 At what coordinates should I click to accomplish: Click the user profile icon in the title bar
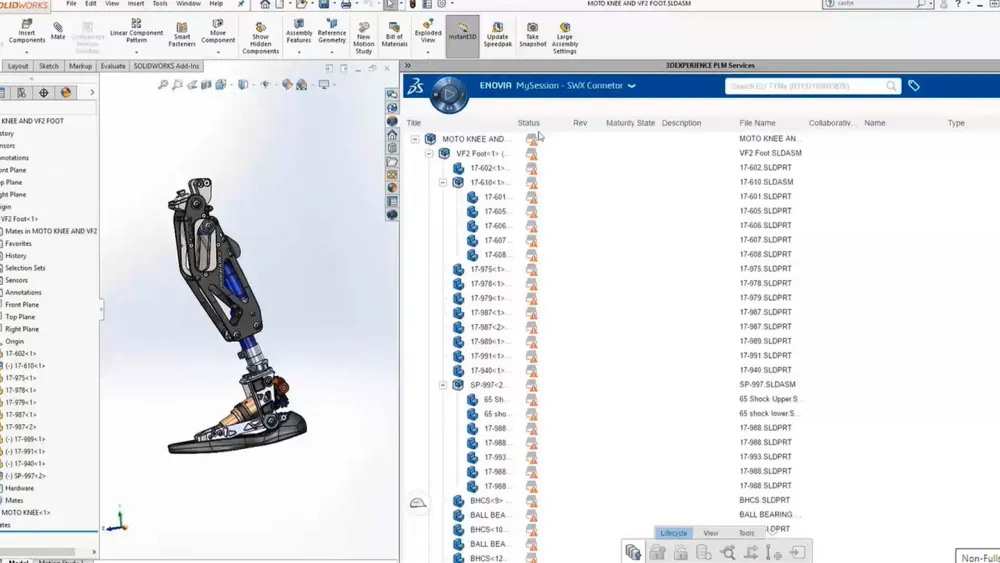[x=943, y=4]
